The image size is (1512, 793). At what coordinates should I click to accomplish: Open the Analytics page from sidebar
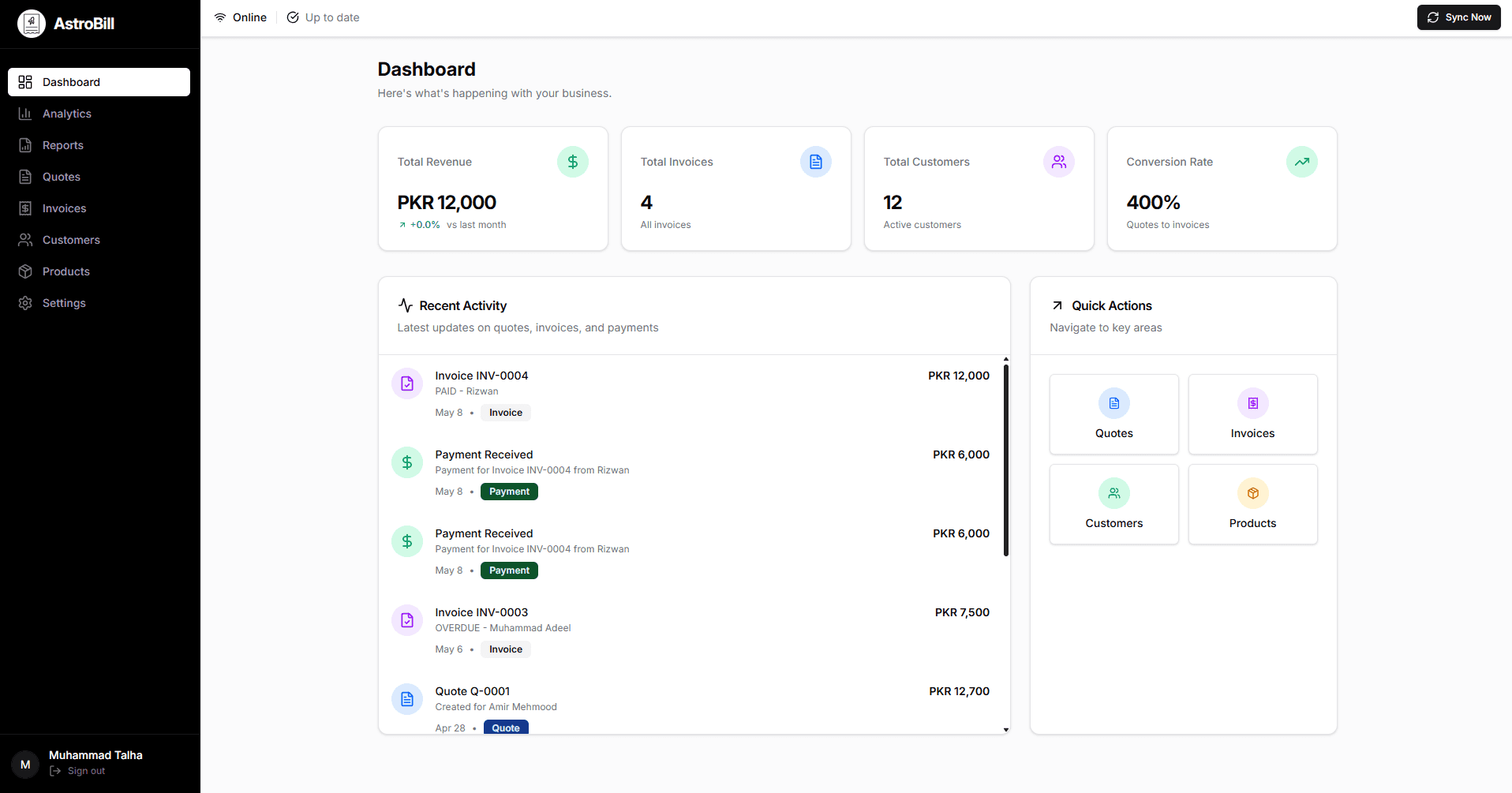point(99,114)
